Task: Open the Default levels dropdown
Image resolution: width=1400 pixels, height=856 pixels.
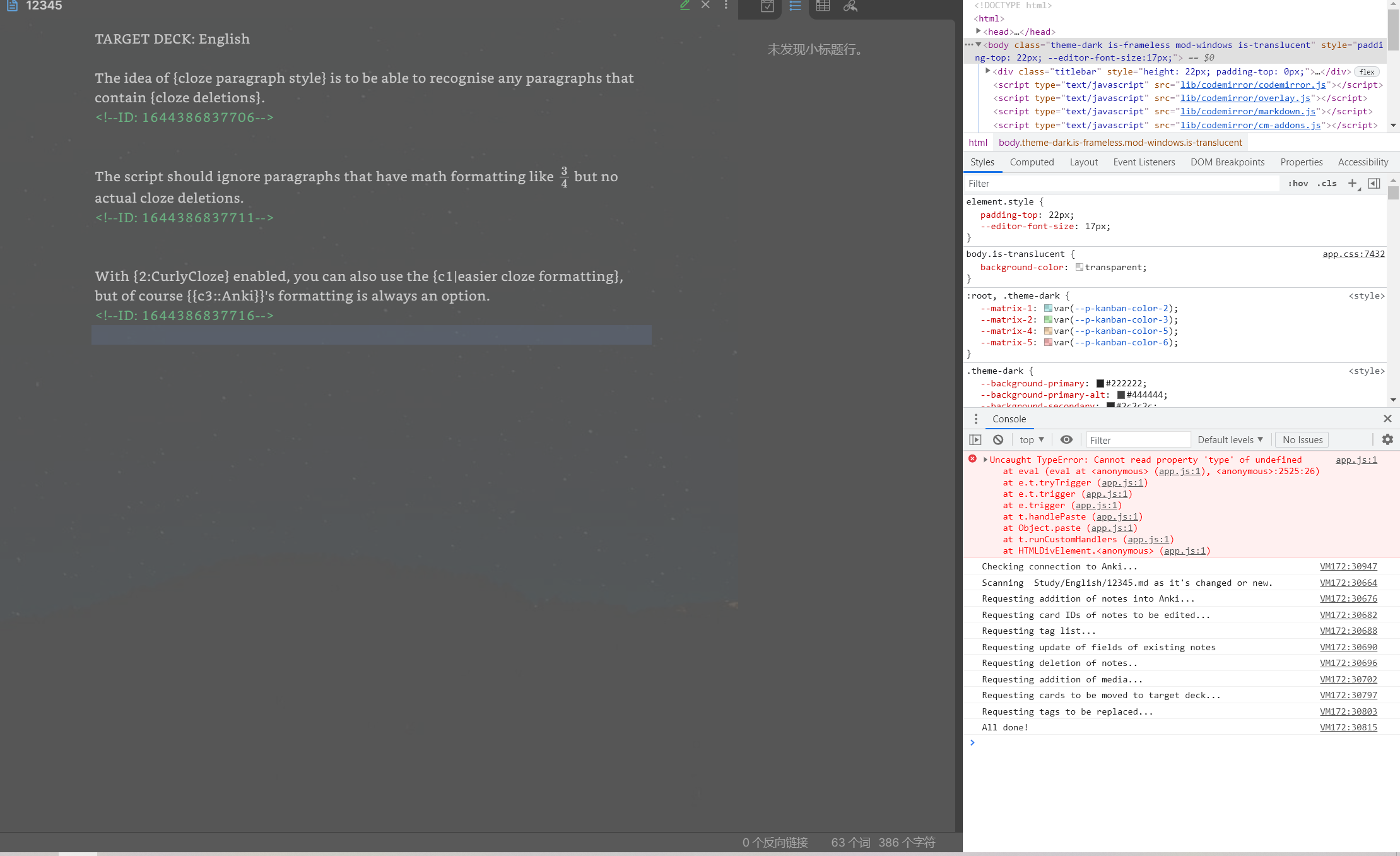Action: 1230,439
